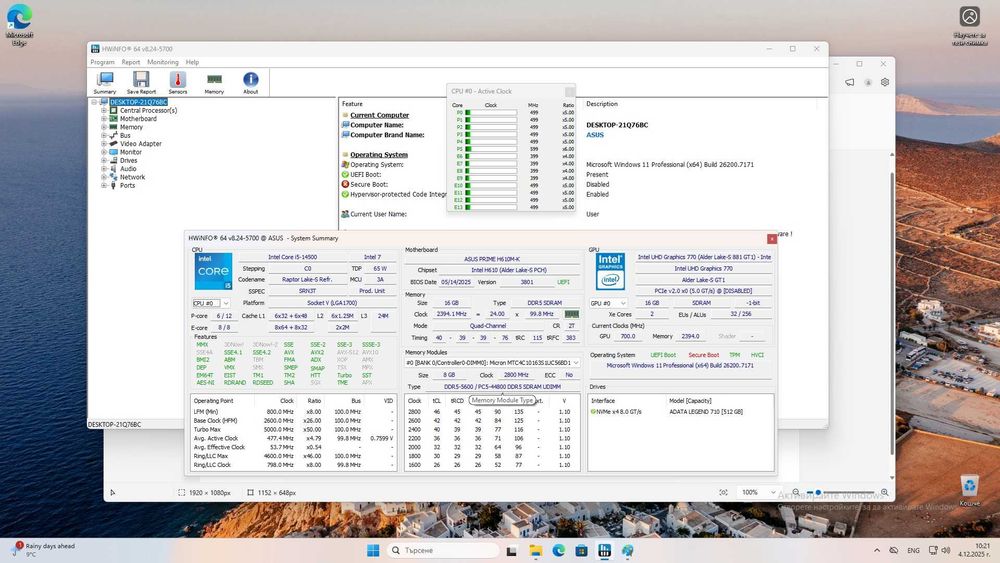Close the System Summary window
Image resolution: width=1000 pixels, height=563 pixels.
click(772, 238)
